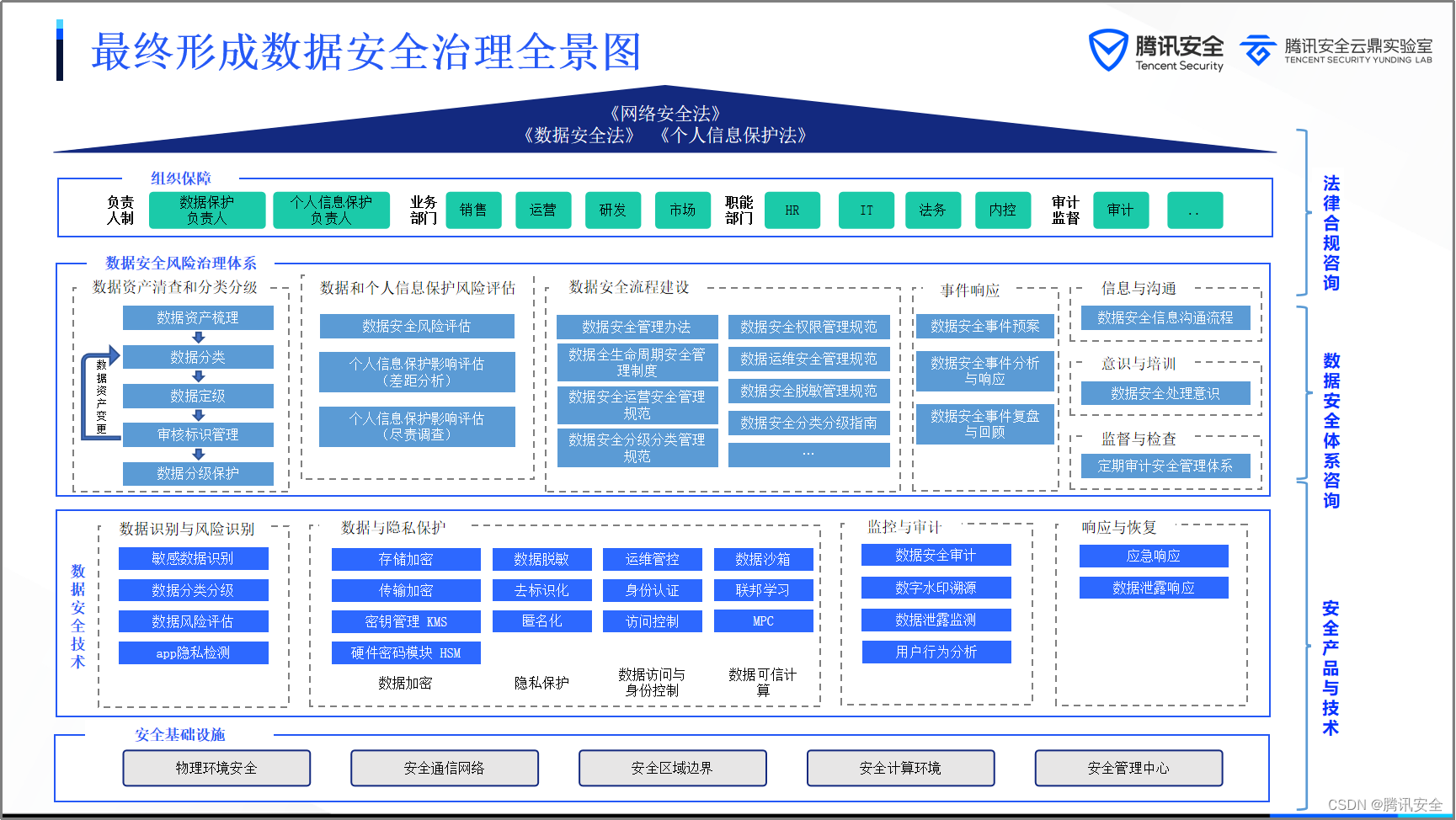Click 数据安全信息沟通流程
Image resolution: width=1456 pixels, height=820 pixels.
coord(1165,317)
